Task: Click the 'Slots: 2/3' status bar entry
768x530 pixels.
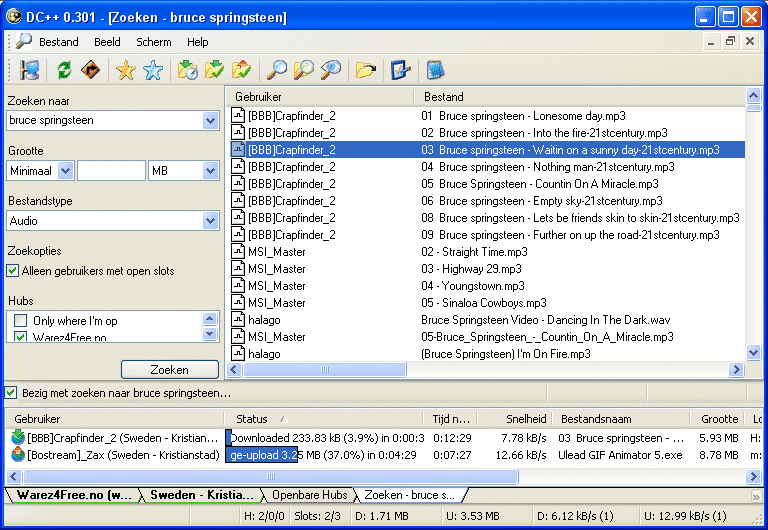Action: pos(317,516)
